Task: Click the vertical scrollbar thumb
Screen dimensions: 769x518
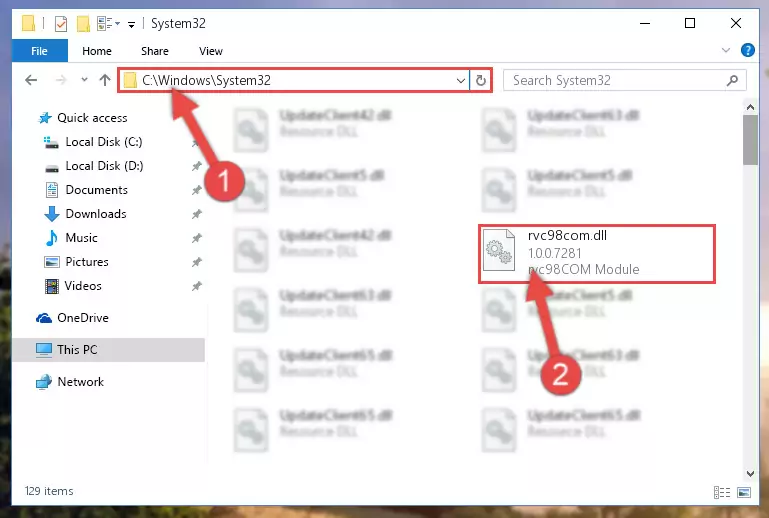Action: pos(750,140)
